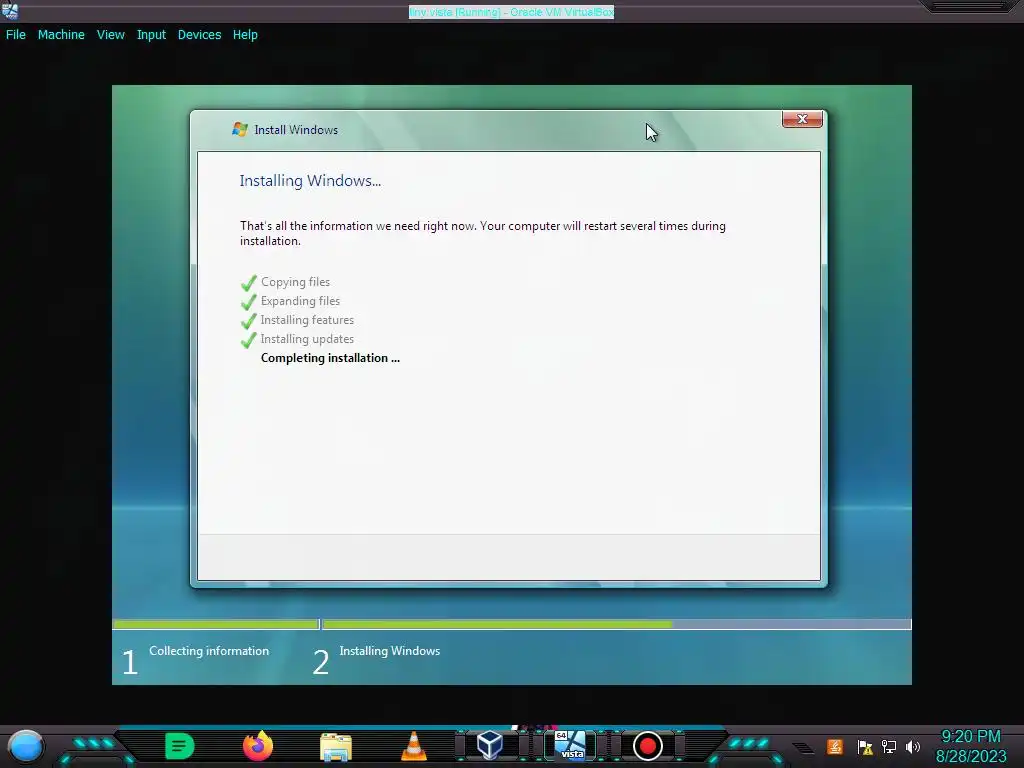Click the Installing Windows progress bar
The width and height of the screenshot is (1024, 768).
tap(616, 624)
